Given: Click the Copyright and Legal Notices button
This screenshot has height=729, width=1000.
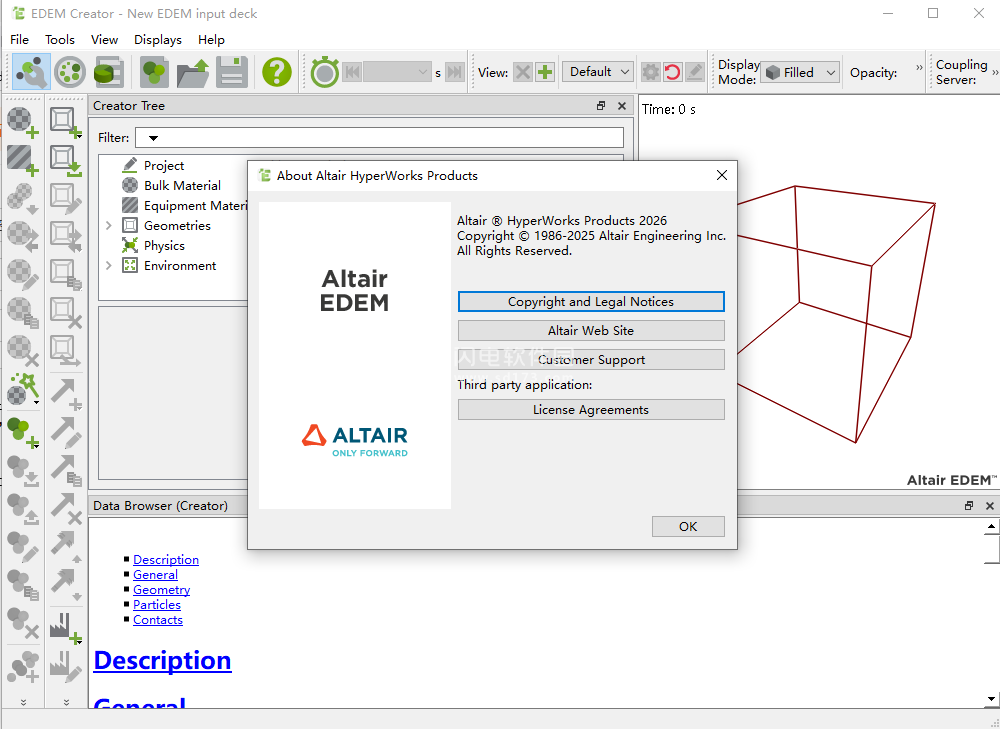Looking at the screenshot, I should 591,302.
